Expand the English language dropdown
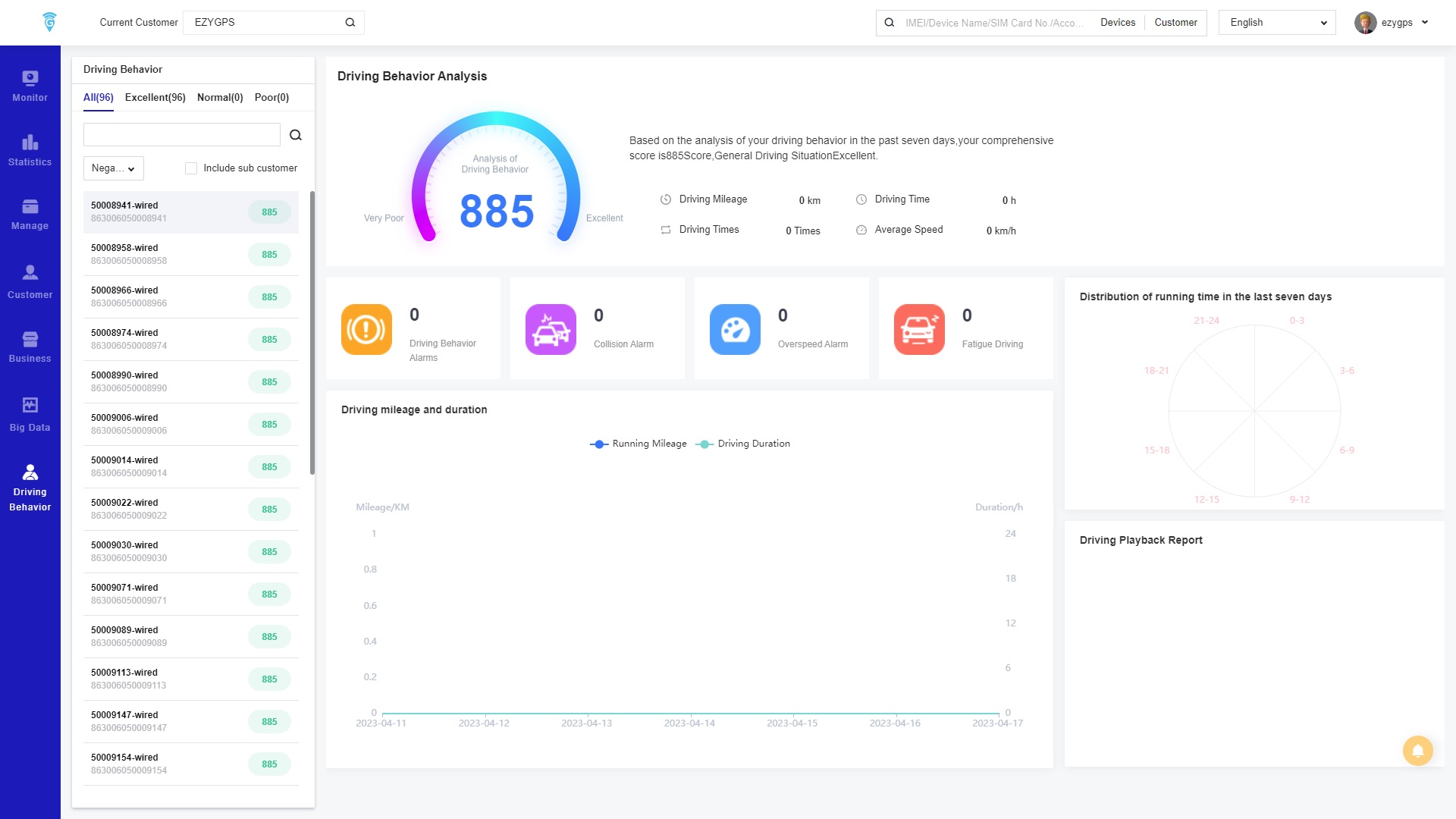 tap(1277, 23)
